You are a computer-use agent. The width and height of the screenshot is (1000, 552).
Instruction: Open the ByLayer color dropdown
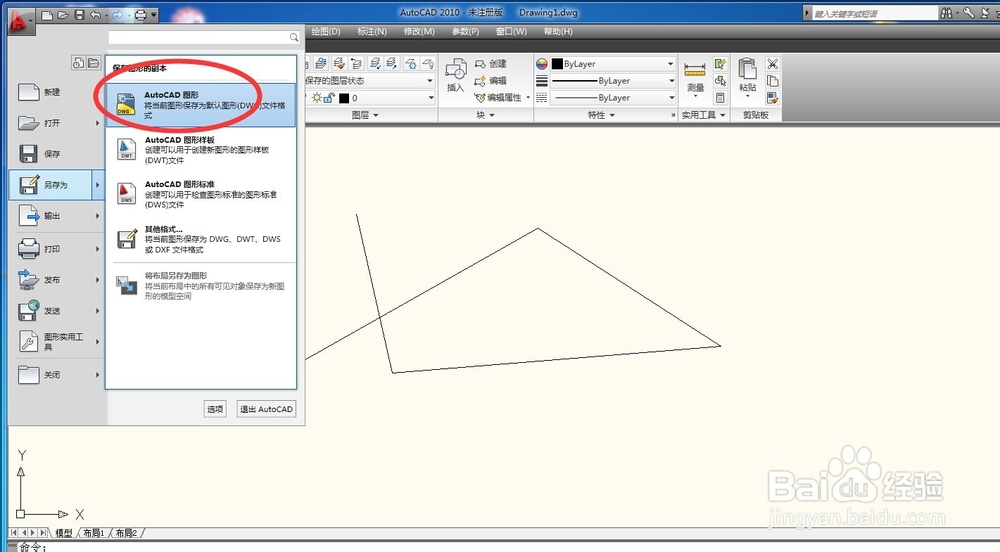670,64
